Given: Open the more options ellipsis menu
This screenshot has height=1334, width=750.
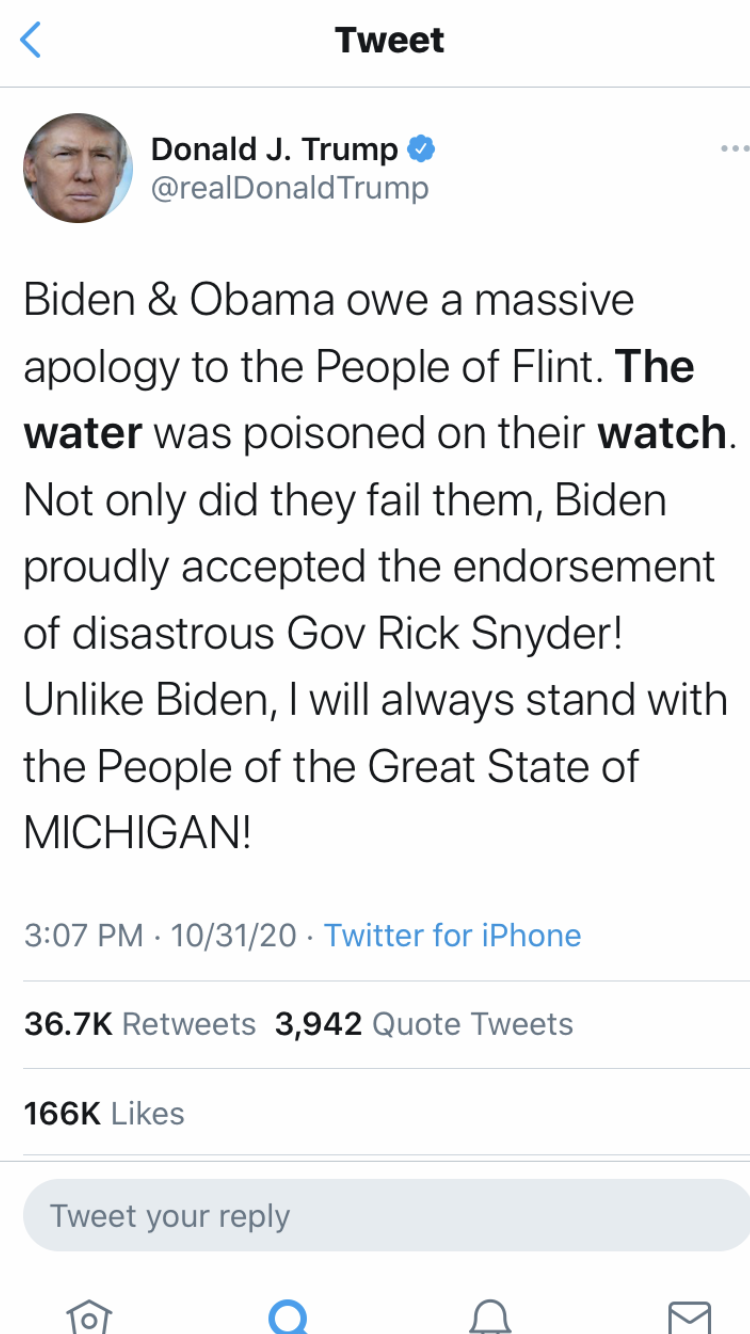Looking at the screenshot, I should (x=733, y=150).
